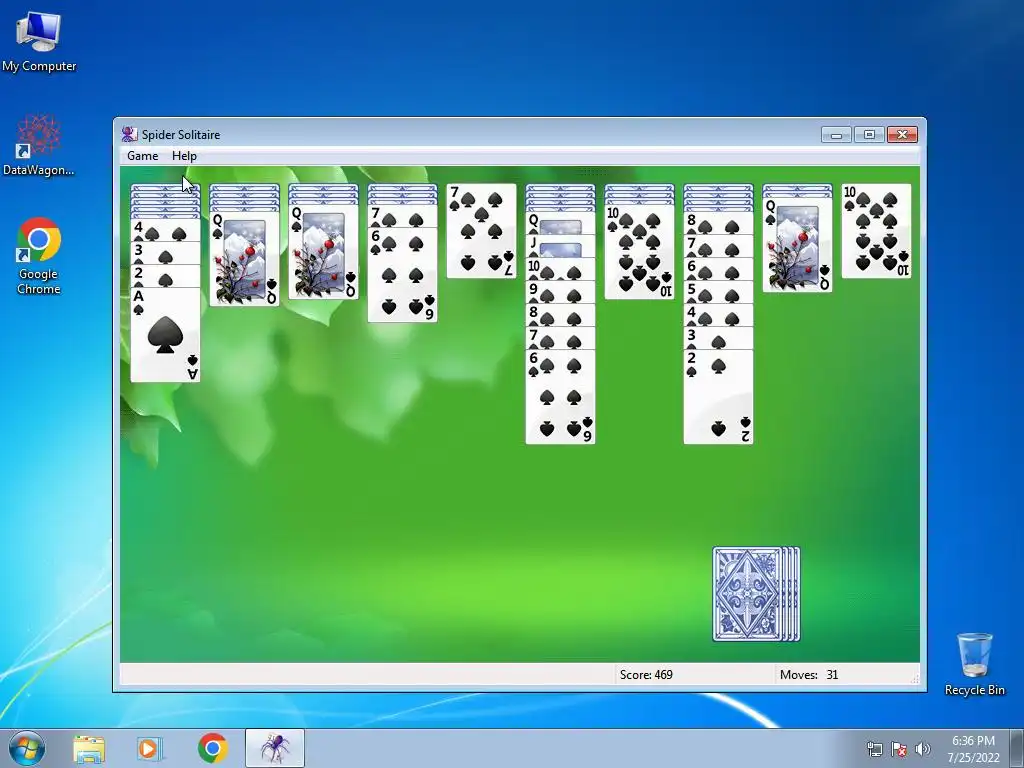The height and width of the screenshot is (768, 1024).
Task: Select the 3 of spades in first column
Action: (165, 253)
